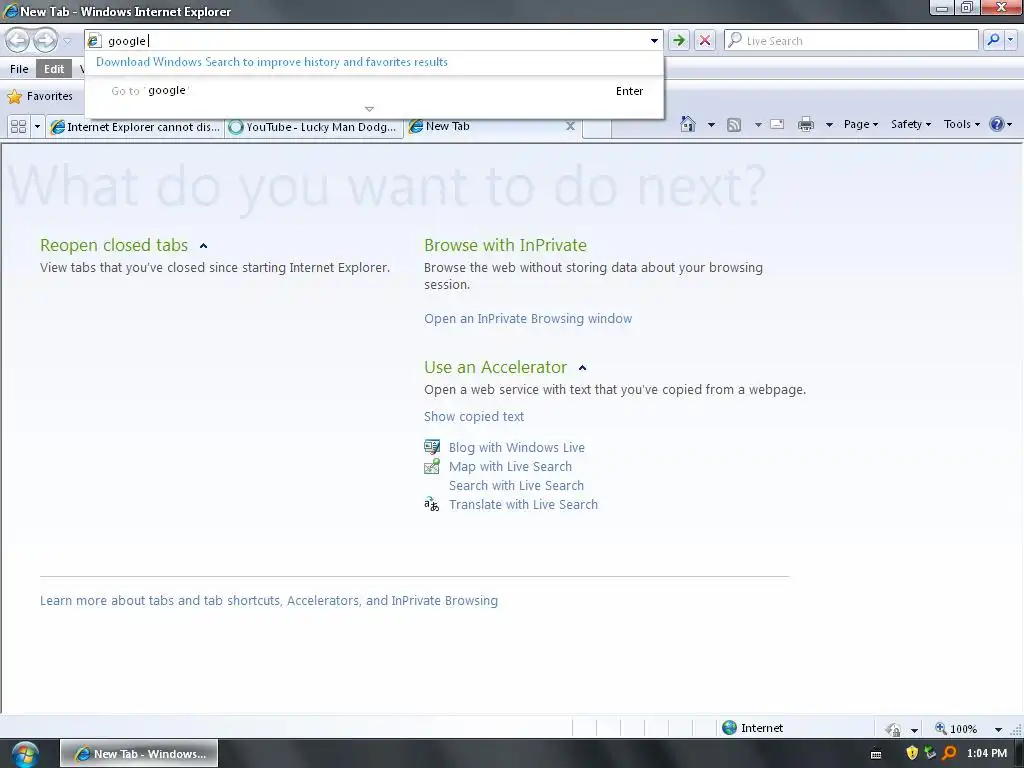This screenshot has width=1024, height=768.
Task: Open the zoom level dropdown arrow
Action: (x=998, y=729)
